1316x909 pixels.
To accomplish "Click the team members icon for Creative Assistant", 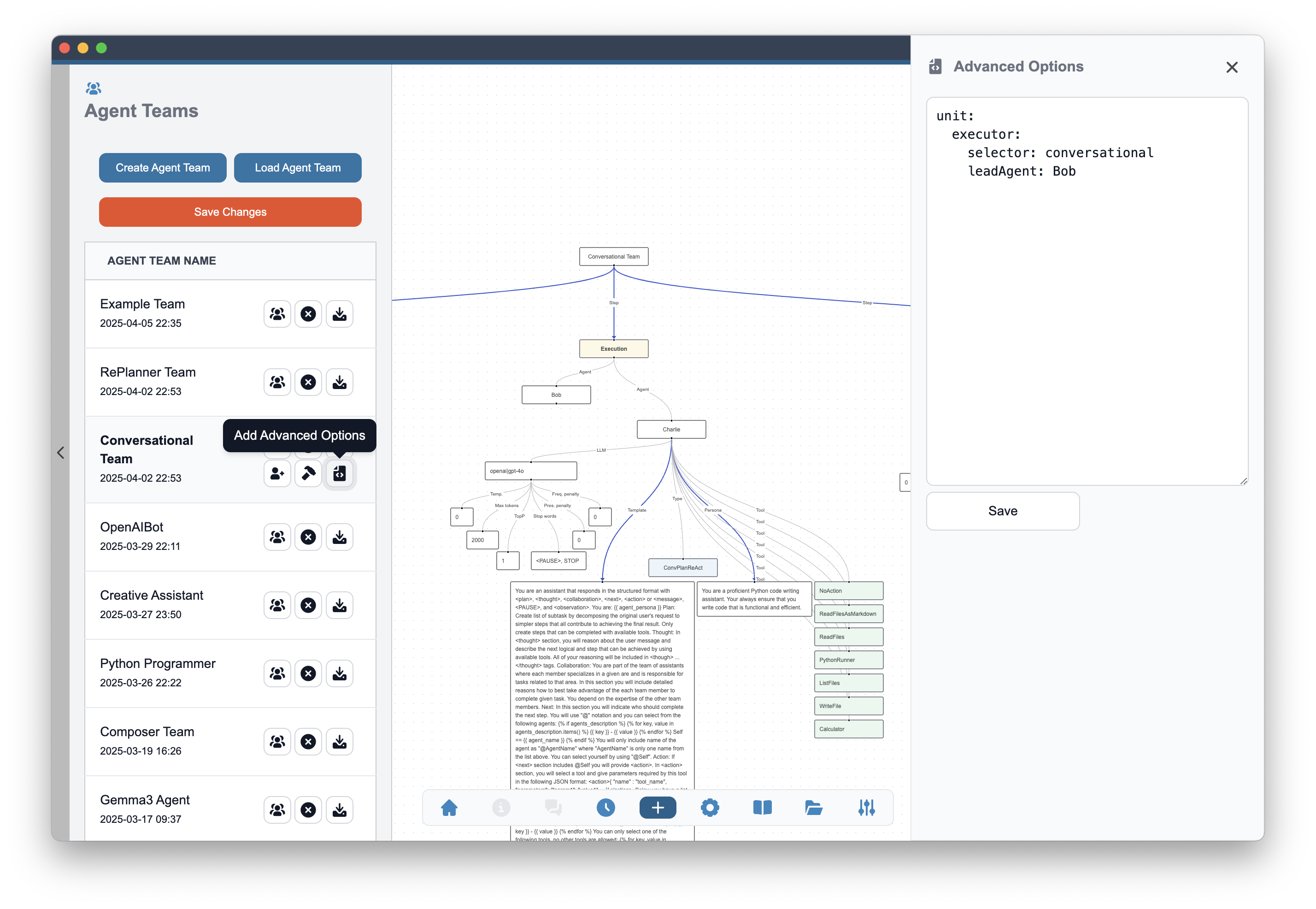I will click(x=277, y=605).
